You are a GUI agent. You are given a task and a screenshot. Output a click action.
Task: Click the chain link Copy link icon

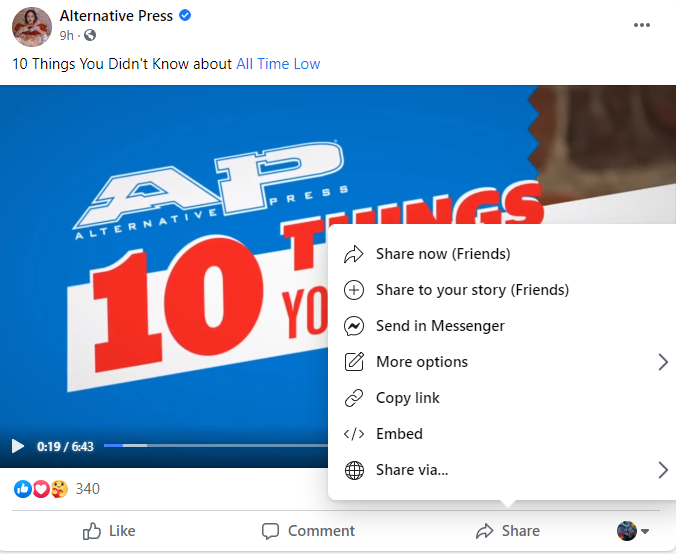tap(354, 398)
